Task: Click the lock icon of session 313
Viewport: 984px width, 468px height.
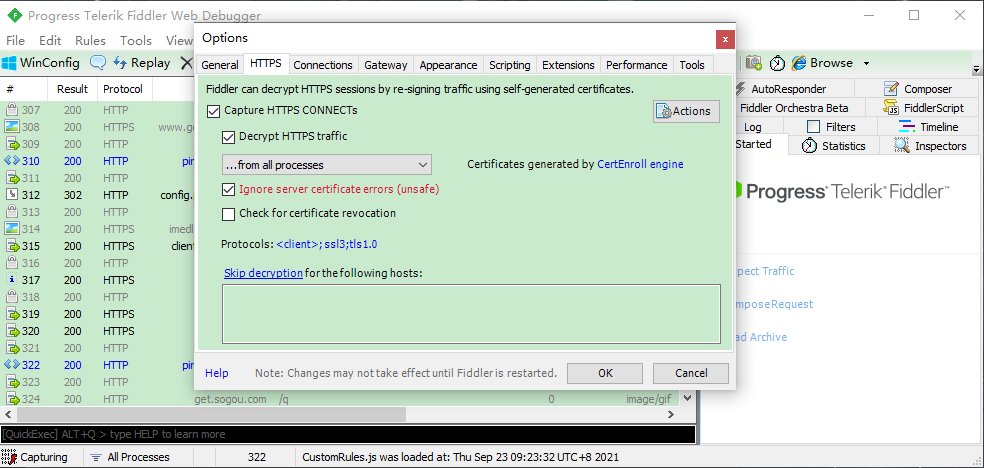Action: 11,211
